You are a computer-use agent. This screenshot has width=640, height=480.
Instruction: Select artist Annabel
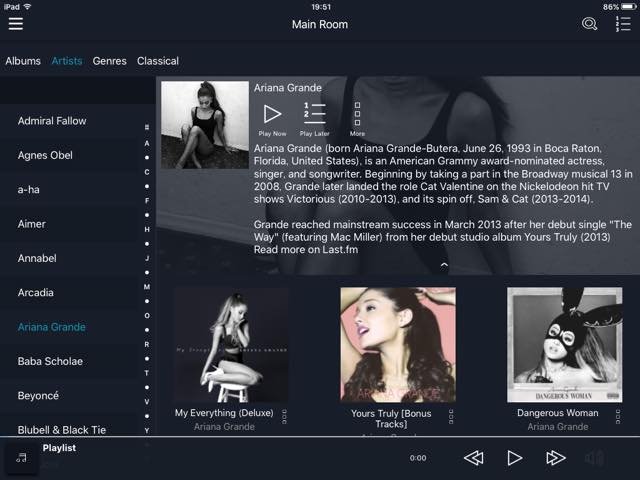(x=69, y=258)
